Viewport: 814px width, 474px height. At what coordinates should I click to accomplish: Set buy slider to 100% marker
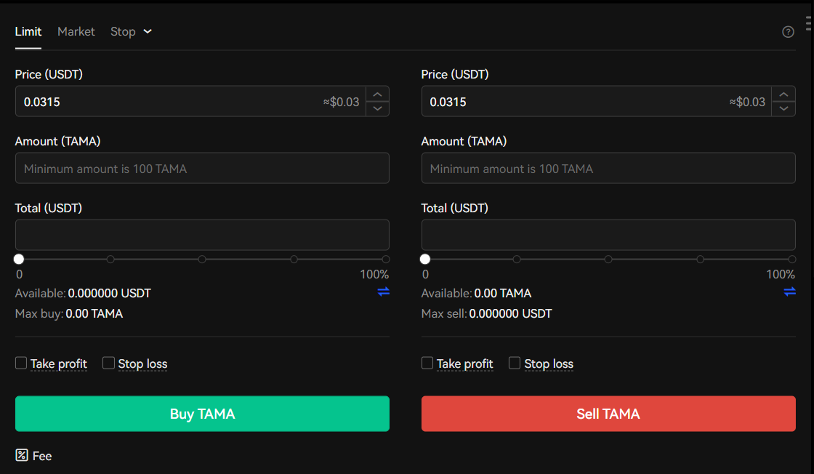386,259
